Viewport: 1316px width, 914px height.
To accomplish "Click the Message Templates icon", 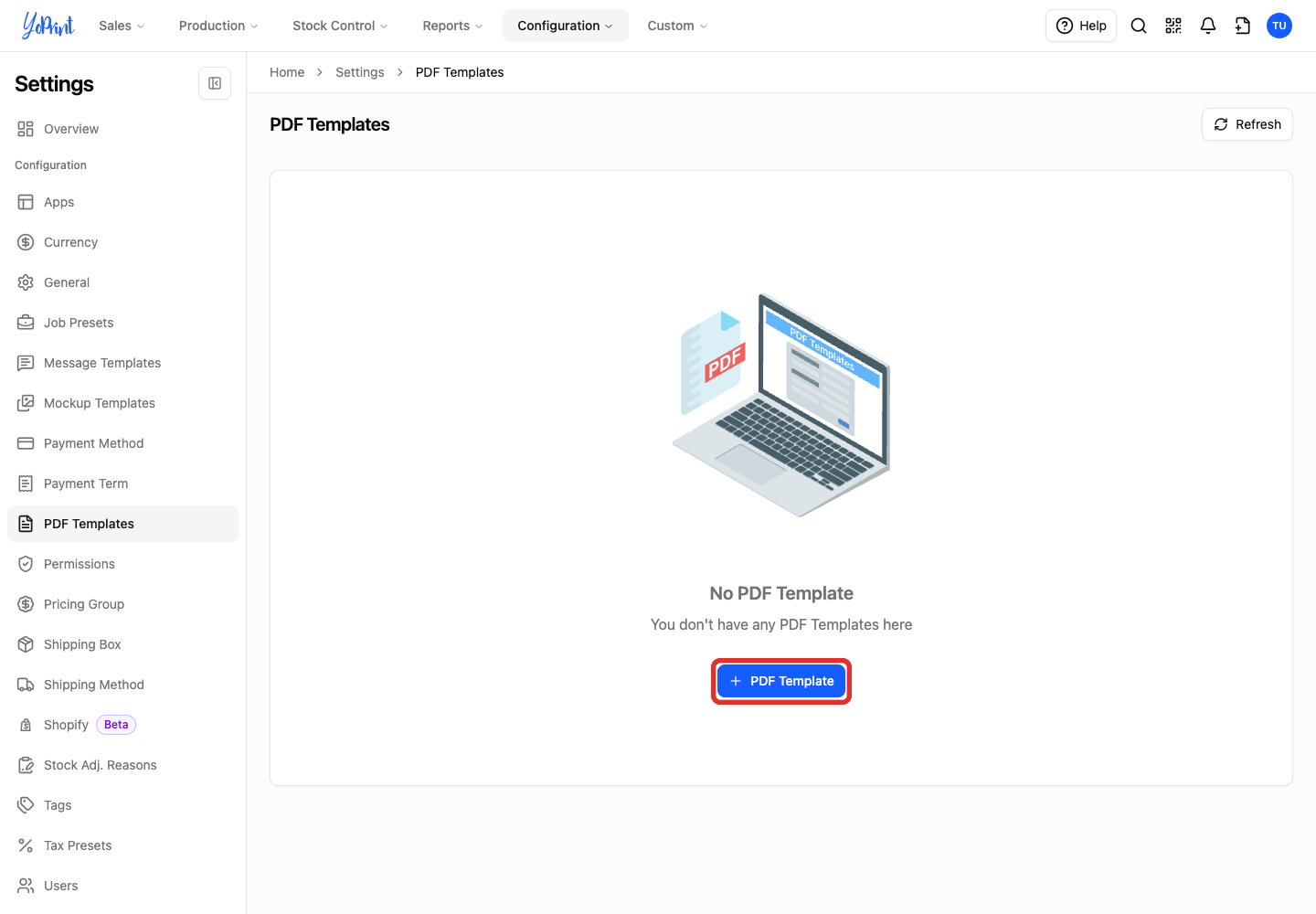I will click(x=26, y=363).
